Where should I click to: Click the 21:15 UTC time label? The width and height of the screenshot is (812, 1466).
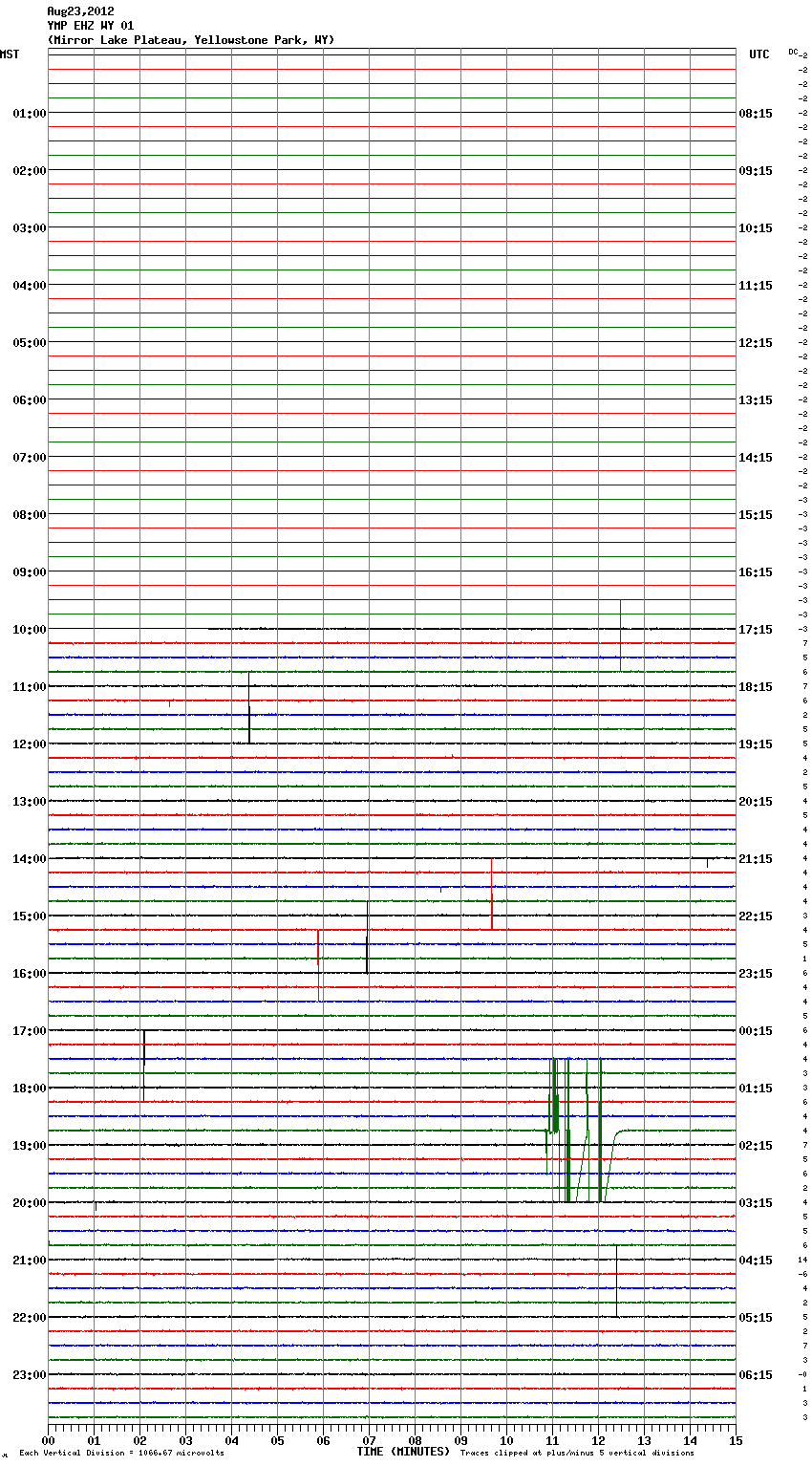coord(756,859)
